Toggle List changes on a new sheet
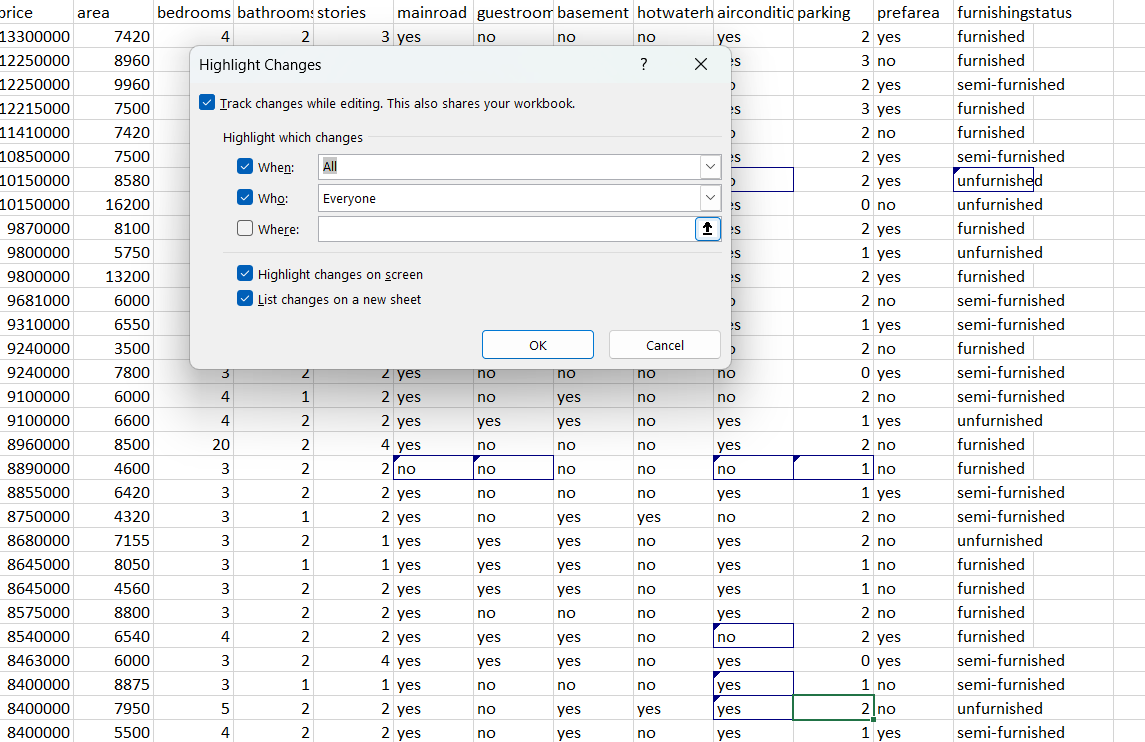 click(x=245, y=299)
